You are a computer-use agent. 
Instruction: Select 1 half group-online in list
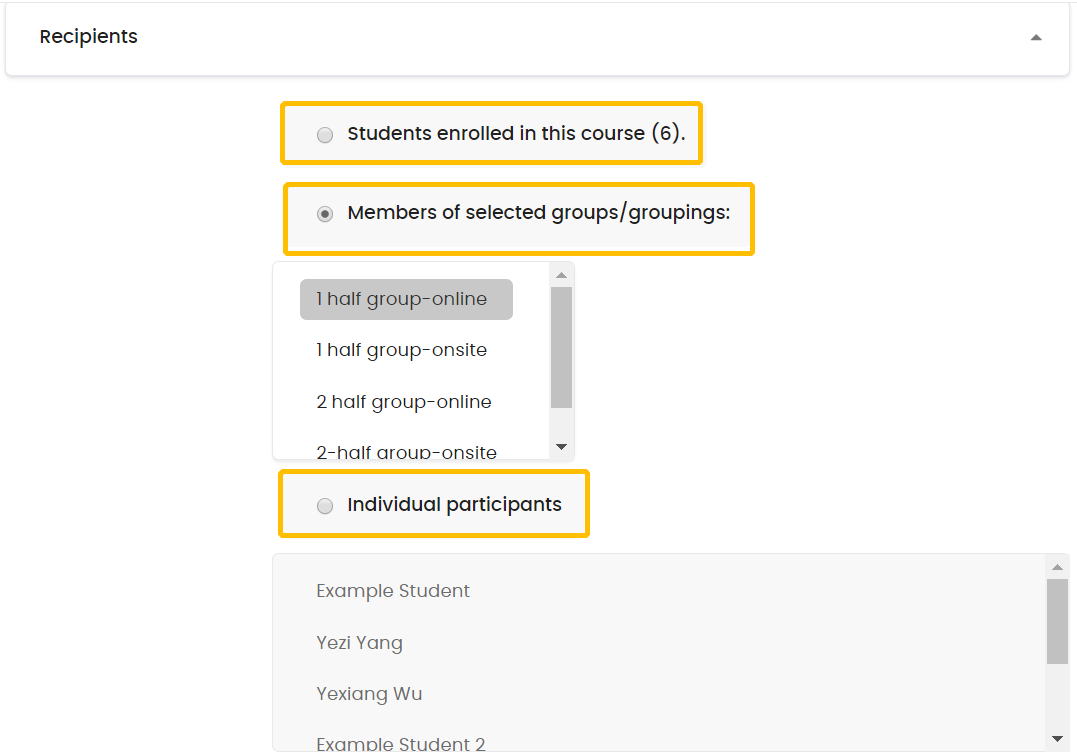(406, 300)
